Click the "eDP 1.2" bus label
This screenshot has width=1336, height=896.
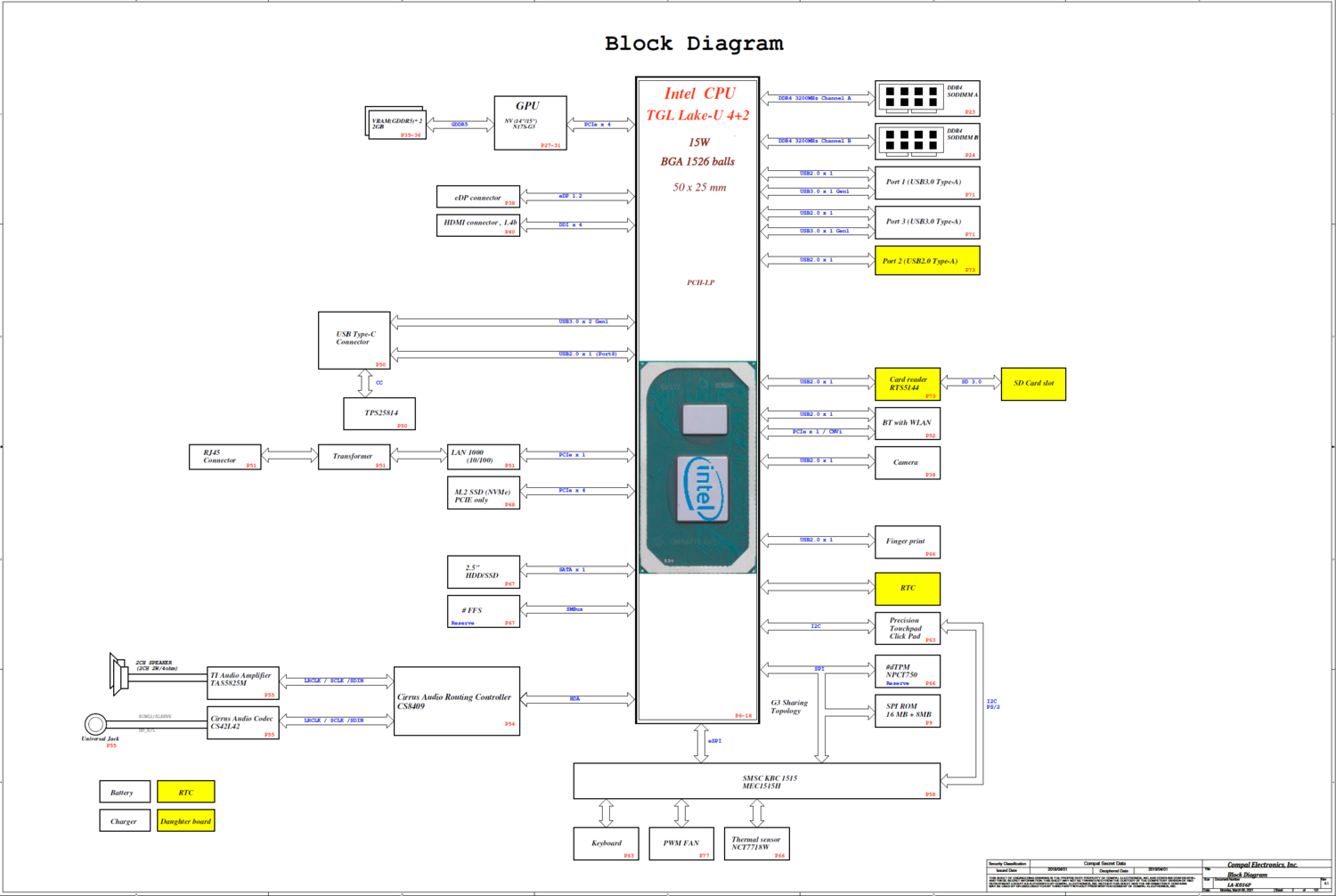570,196
